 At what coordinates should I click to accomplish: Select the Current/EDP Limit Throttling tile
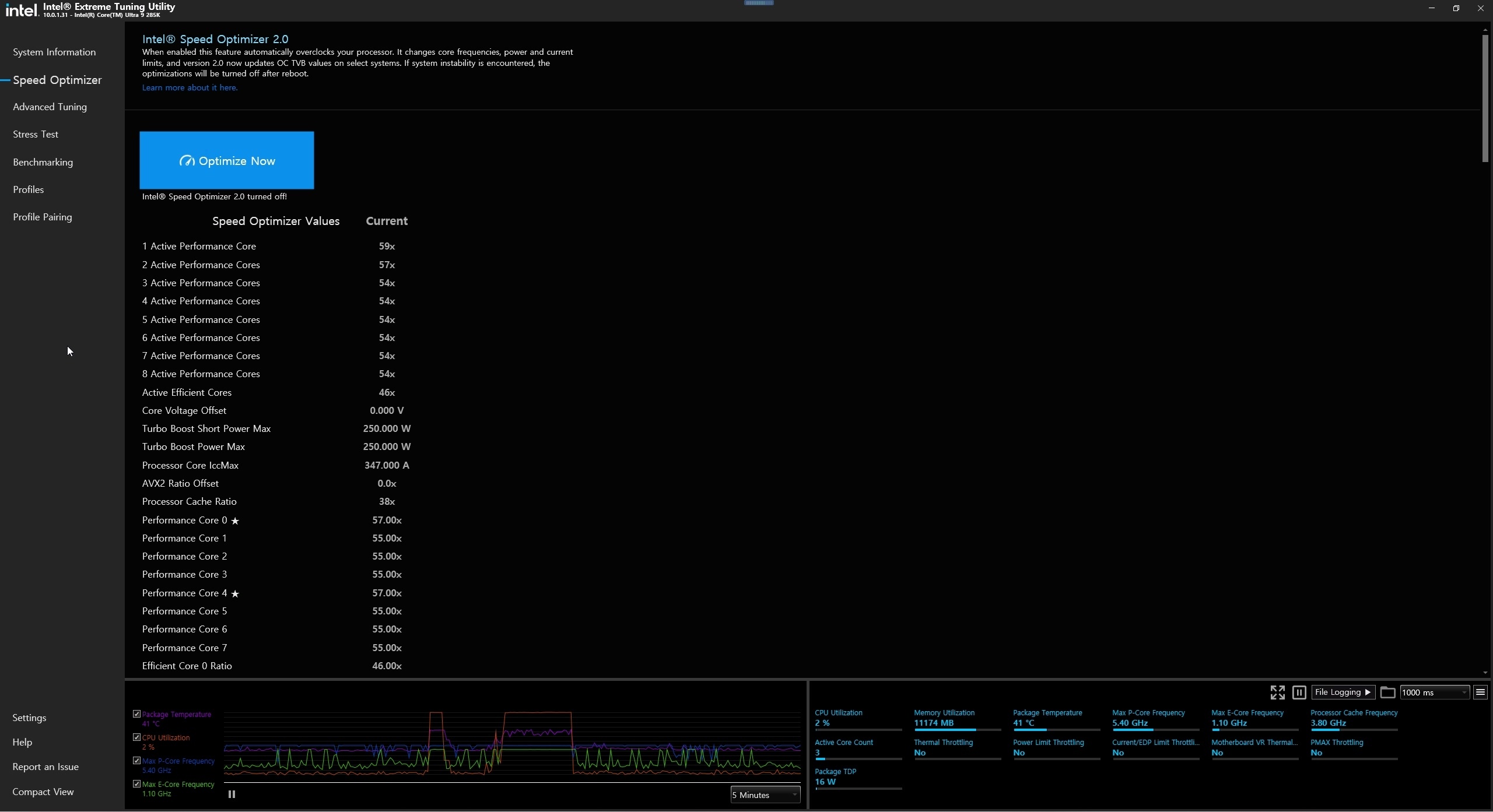tap(1156, 750)
